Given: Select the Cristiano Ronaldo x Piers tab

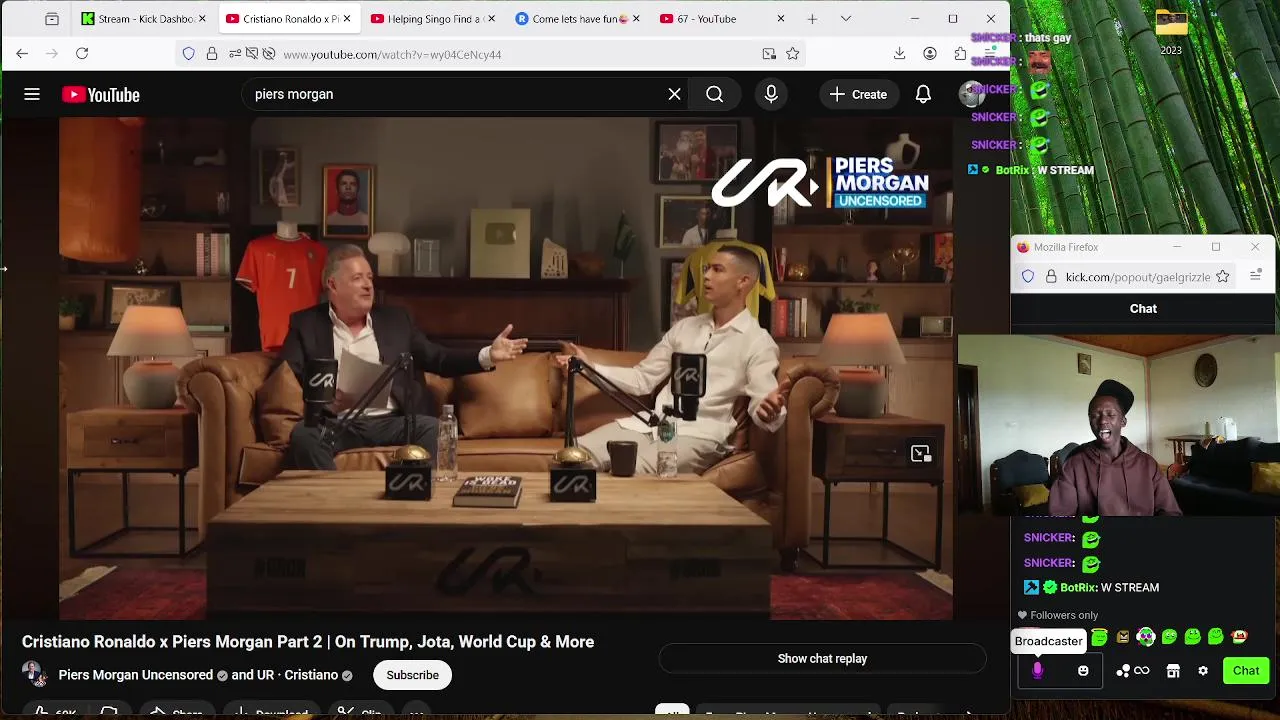Looking at the screenshot, I should coord(289,19).
